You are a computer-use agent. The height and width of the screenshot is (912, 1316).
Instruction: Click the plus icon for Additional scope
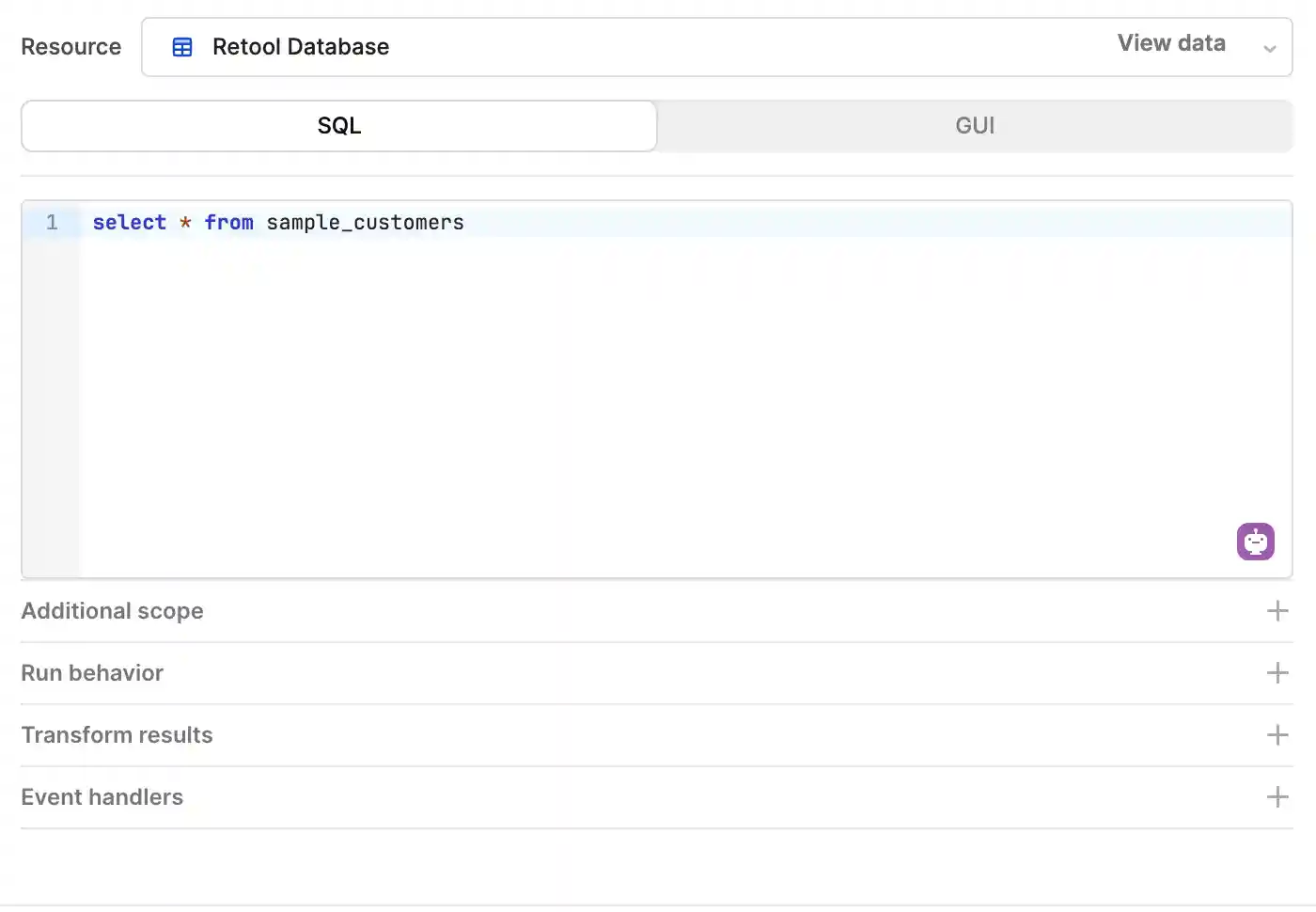pos(1277,611)
